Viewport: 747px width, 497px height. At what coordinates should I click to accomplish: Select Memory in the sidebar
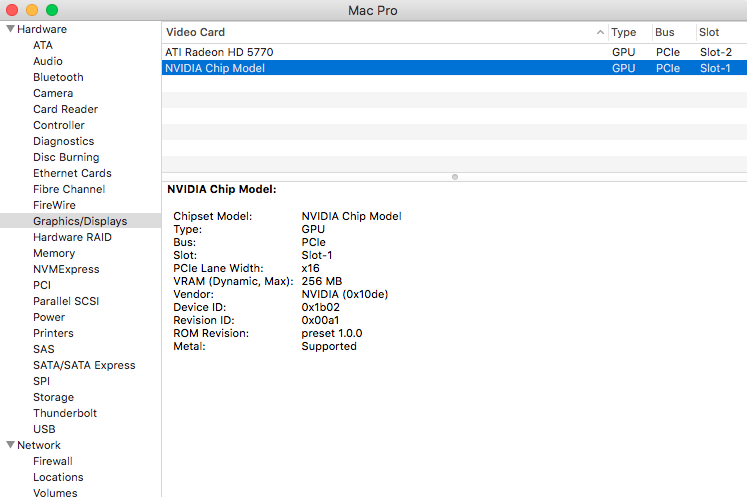(x=54, y=254)
